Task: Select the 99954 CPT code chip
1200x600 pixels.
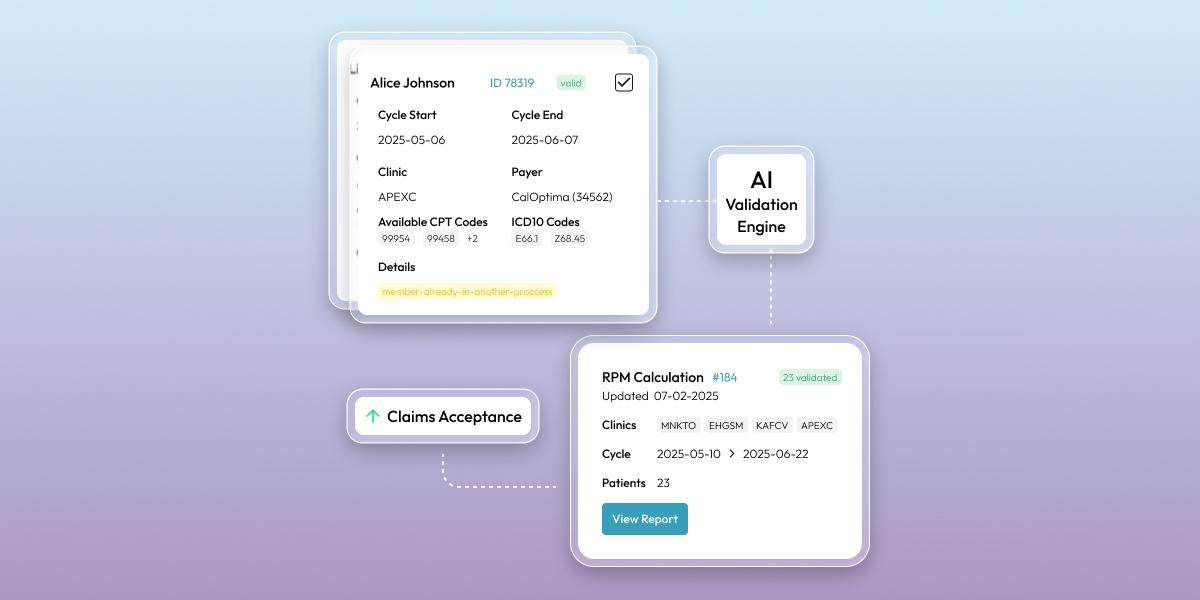Action: (395, 238)
